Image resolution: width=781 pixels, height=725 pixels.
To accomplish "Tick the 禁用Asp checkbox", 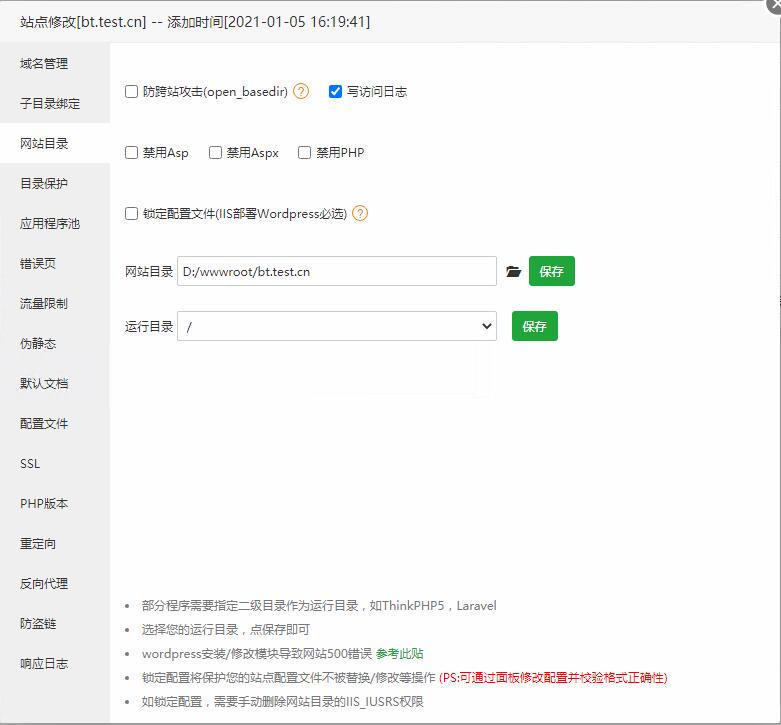I will [131, 152].
